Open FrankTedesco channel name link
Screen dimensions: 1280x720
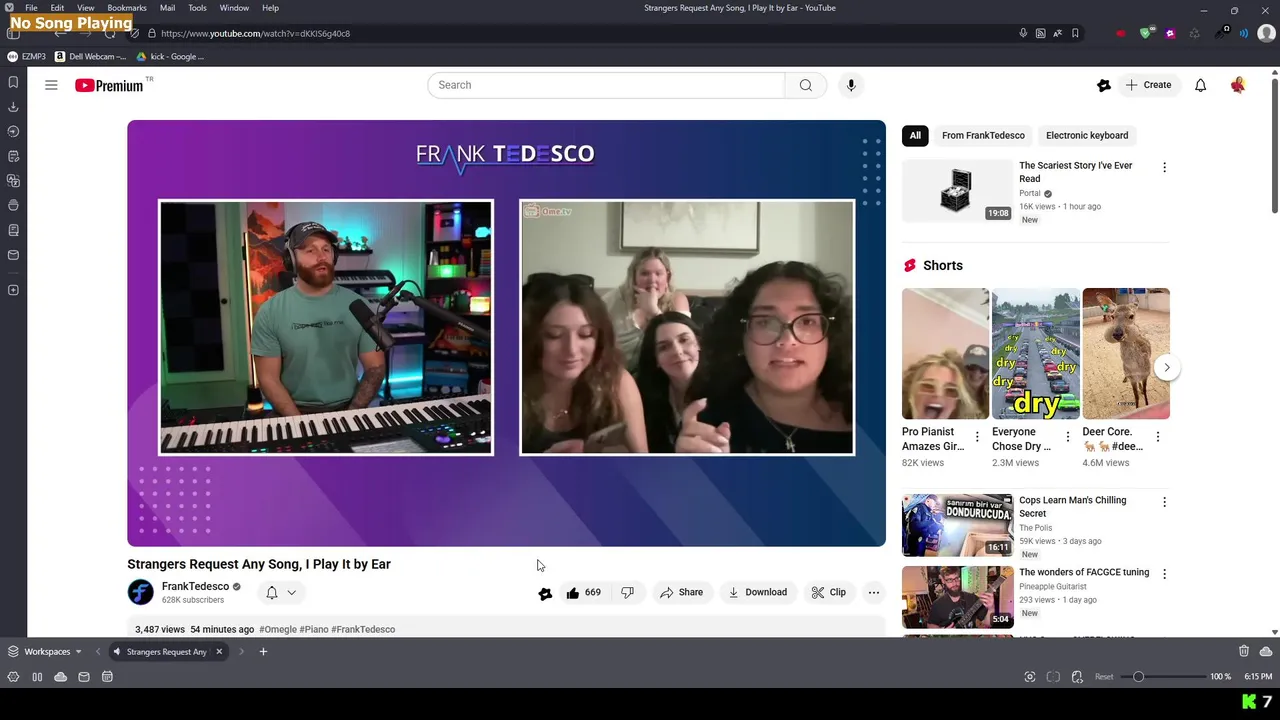[x=195, y=587]
